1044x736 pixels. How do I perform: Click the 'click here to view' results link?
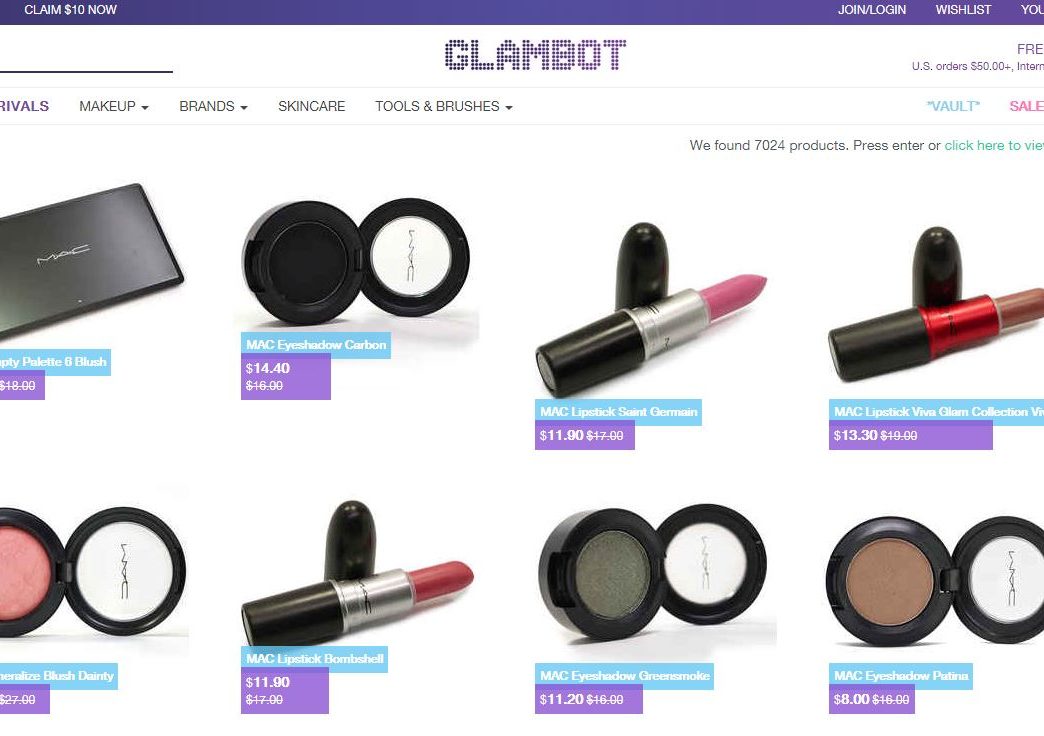(994, 145)
